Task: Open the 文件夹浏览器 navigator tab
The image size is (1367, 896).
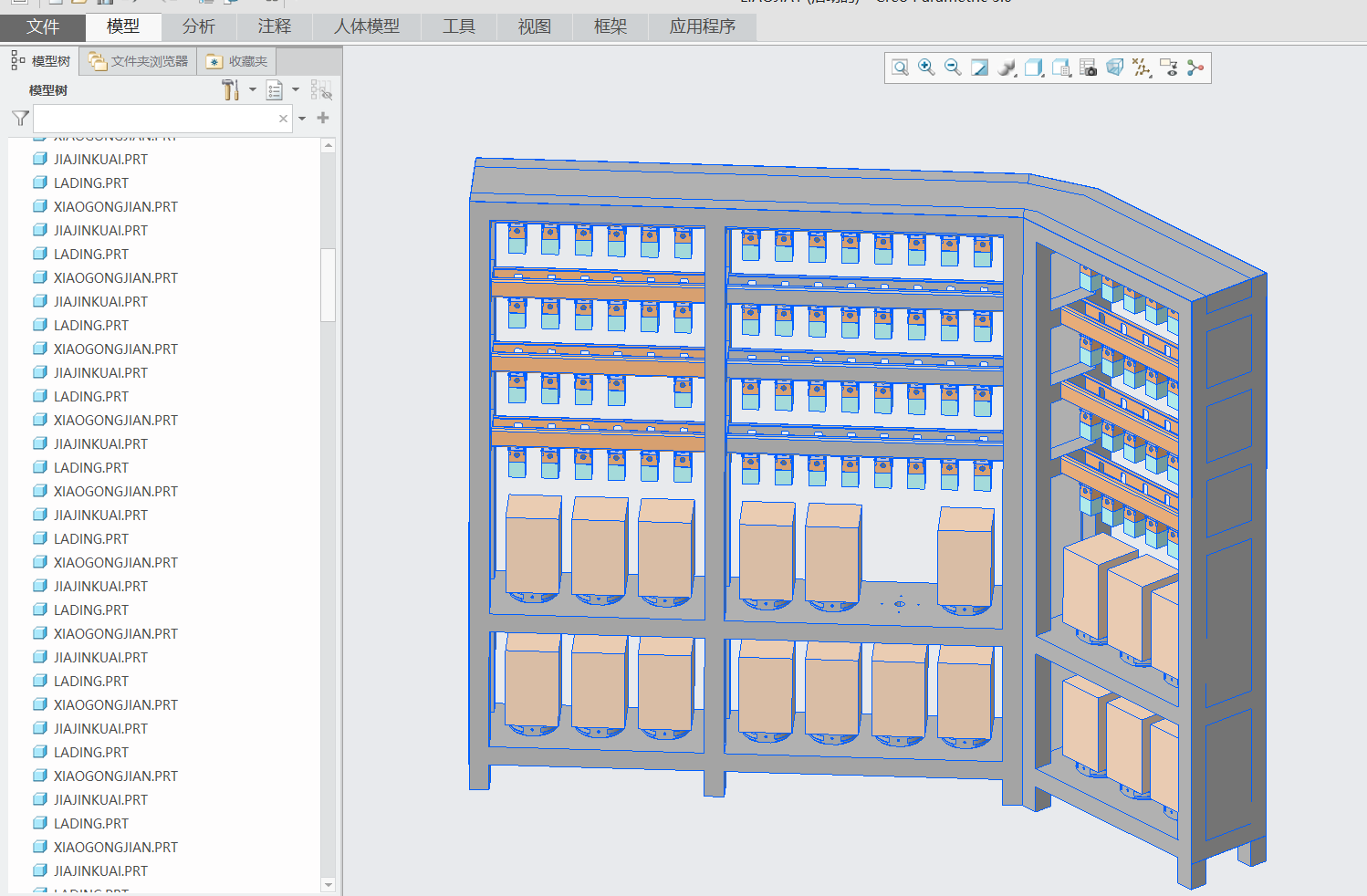Action: click(139, 61)
